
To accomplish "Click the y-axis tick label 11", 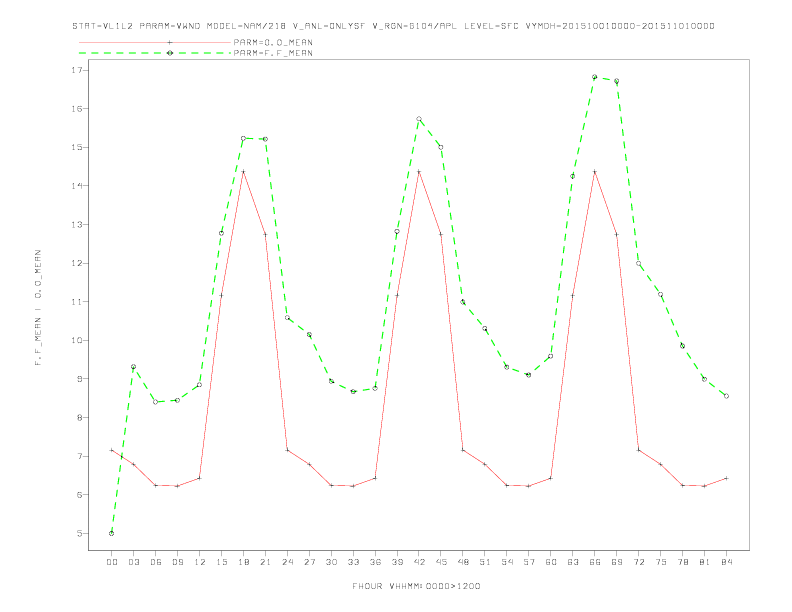I will coord(76,302).
